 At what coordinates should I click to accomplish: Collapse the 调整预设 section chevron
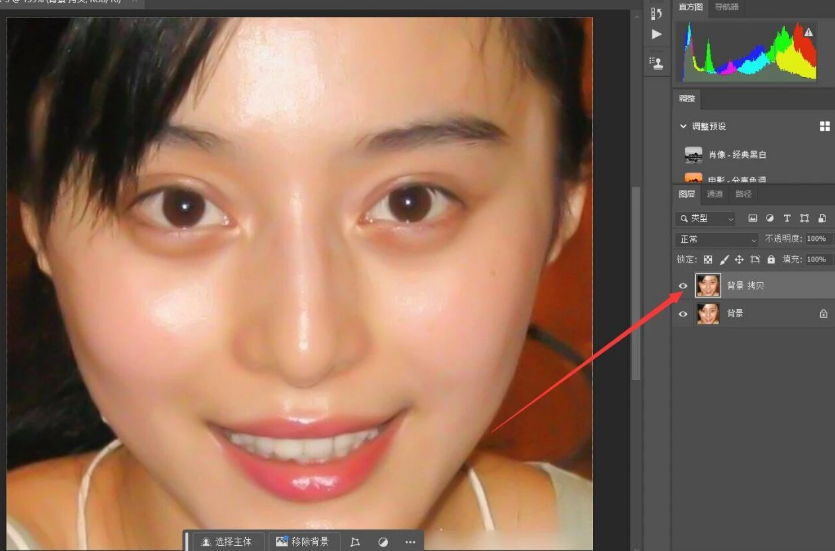coord(683,126)
